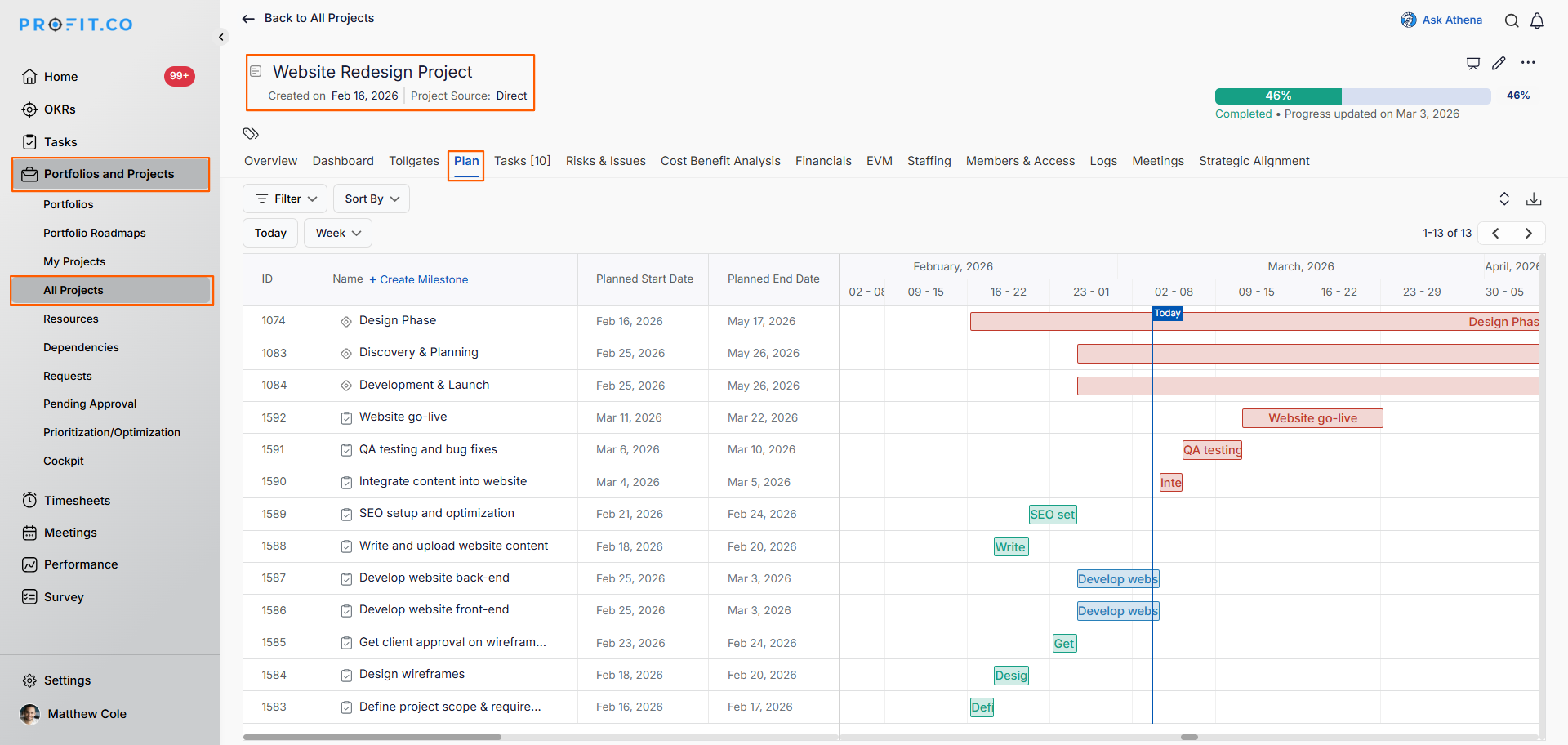Open the comments icon near progress bar

point(1473,63)
